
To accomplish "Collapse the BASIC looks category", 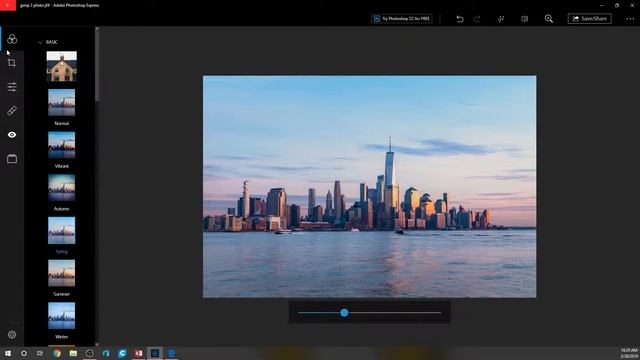I will click(x=40, y=42).
